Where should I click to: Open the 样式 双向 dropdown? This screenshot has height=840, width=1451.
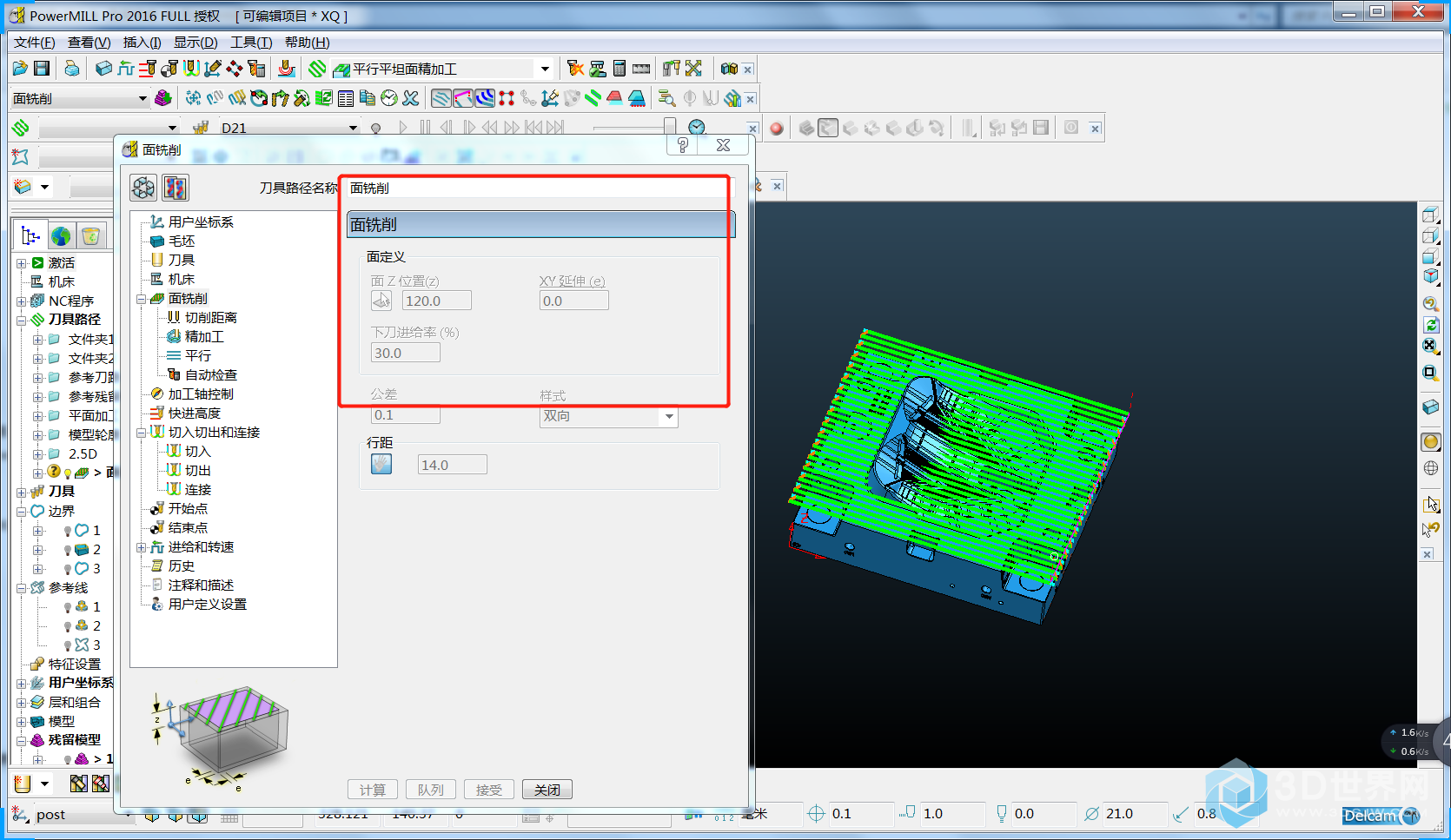coord(669,416)
